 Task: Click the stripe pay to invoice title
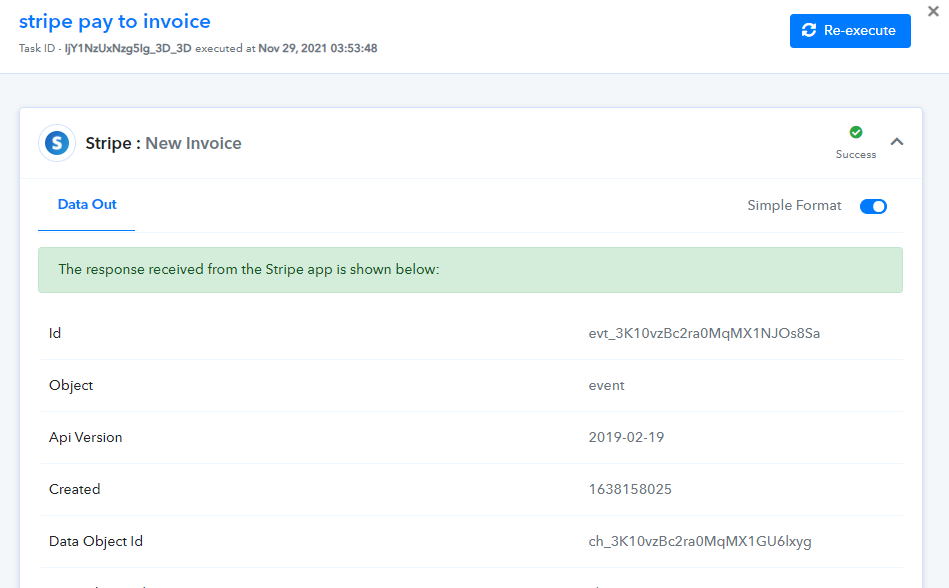pyautogui.click(x=114, y=21)
